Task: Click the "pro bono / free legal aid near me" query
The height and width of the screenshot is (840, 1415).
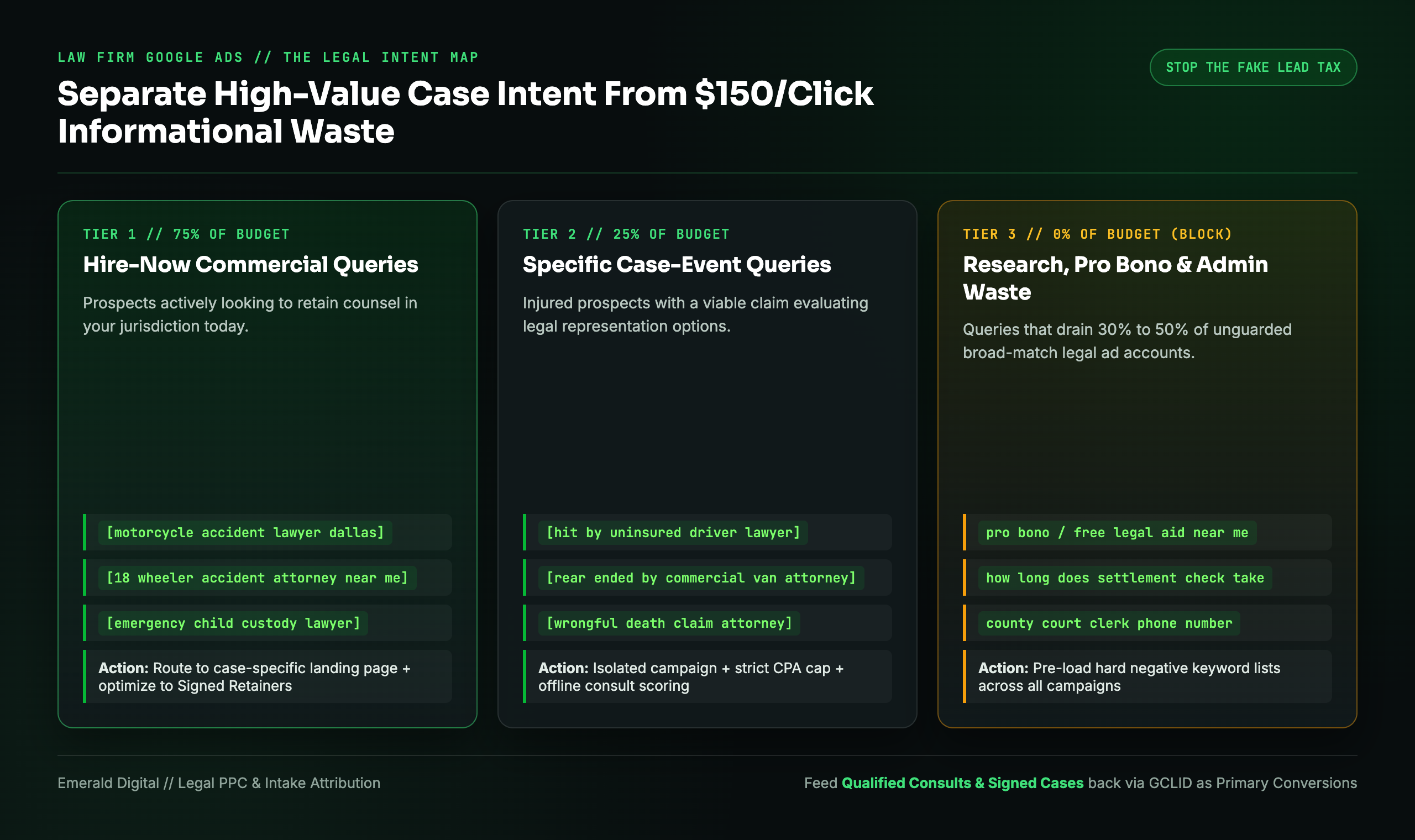Action: tap(1117, 533)
